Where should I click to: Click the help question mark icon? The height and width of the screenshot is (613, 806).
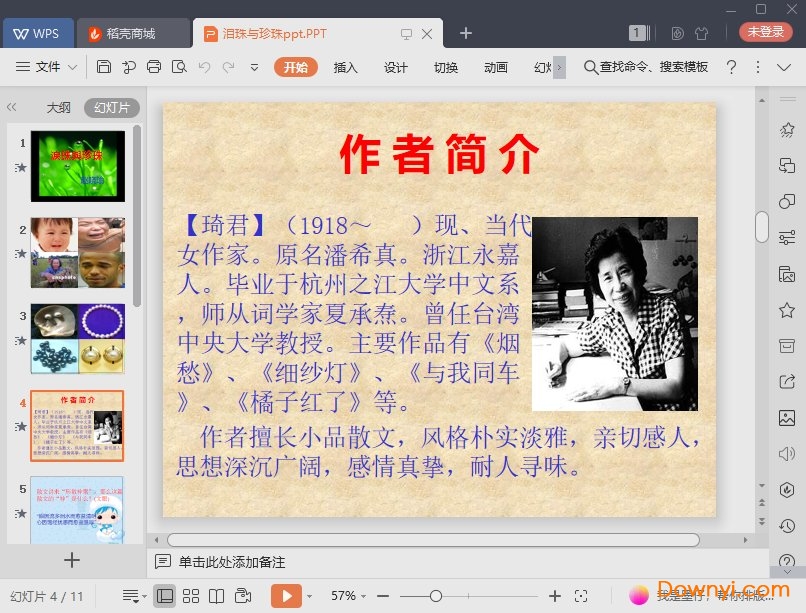[x=731, y=67]
